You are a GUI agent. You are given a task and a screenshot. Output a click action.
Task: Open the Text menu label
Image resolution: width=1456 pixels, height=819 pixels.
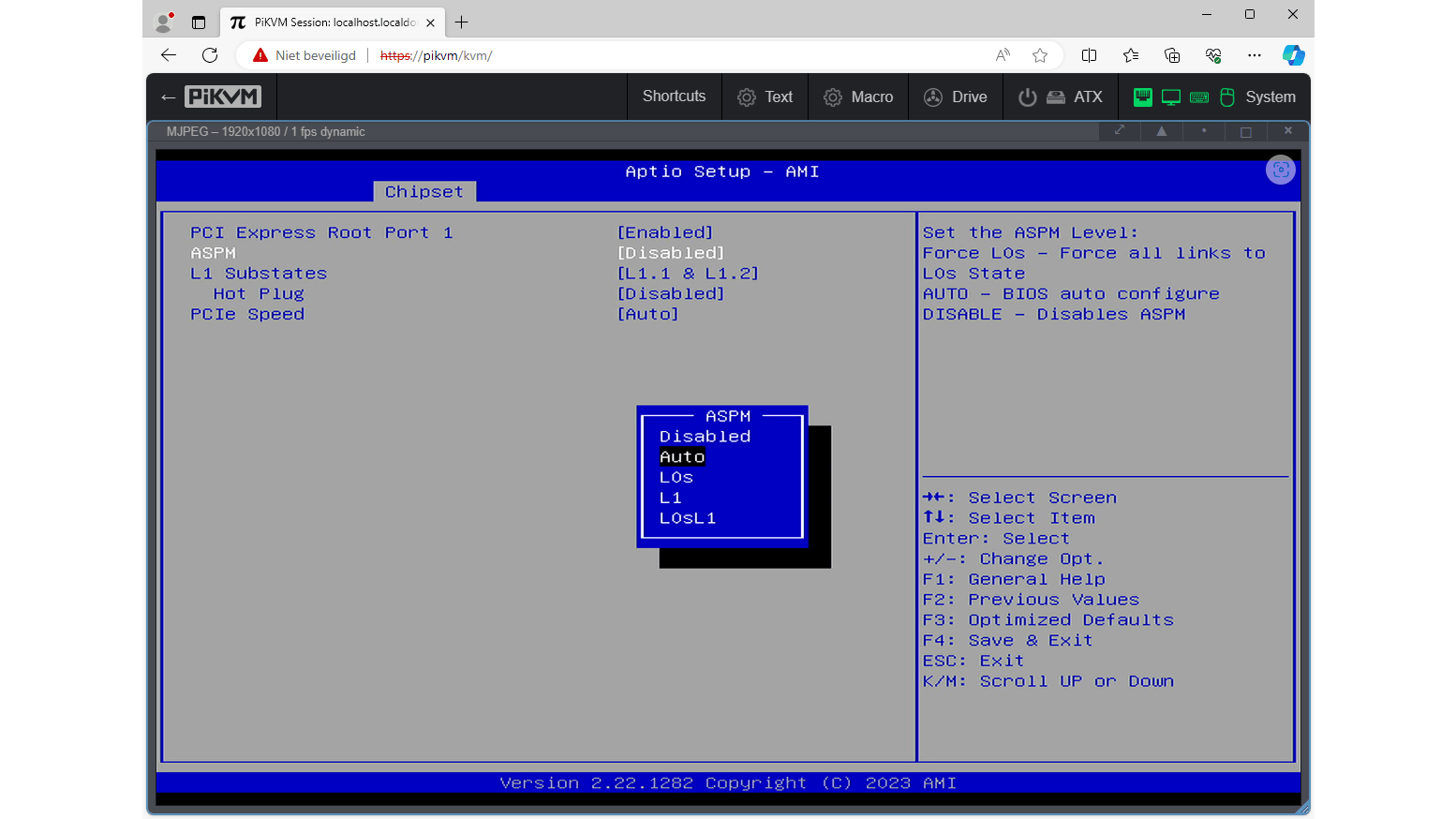(779, 97)
